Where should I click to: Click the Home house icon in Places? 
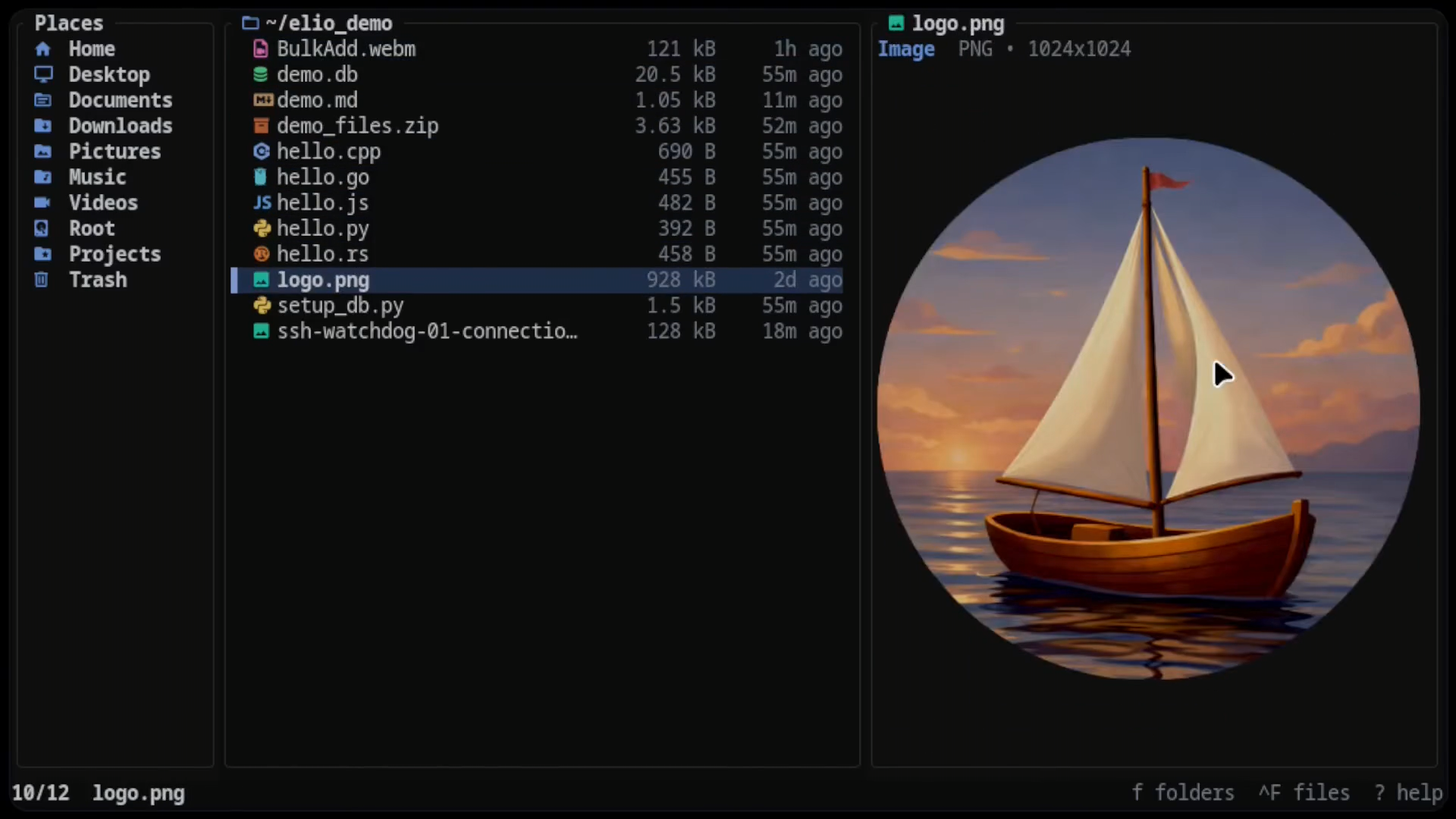43,49
